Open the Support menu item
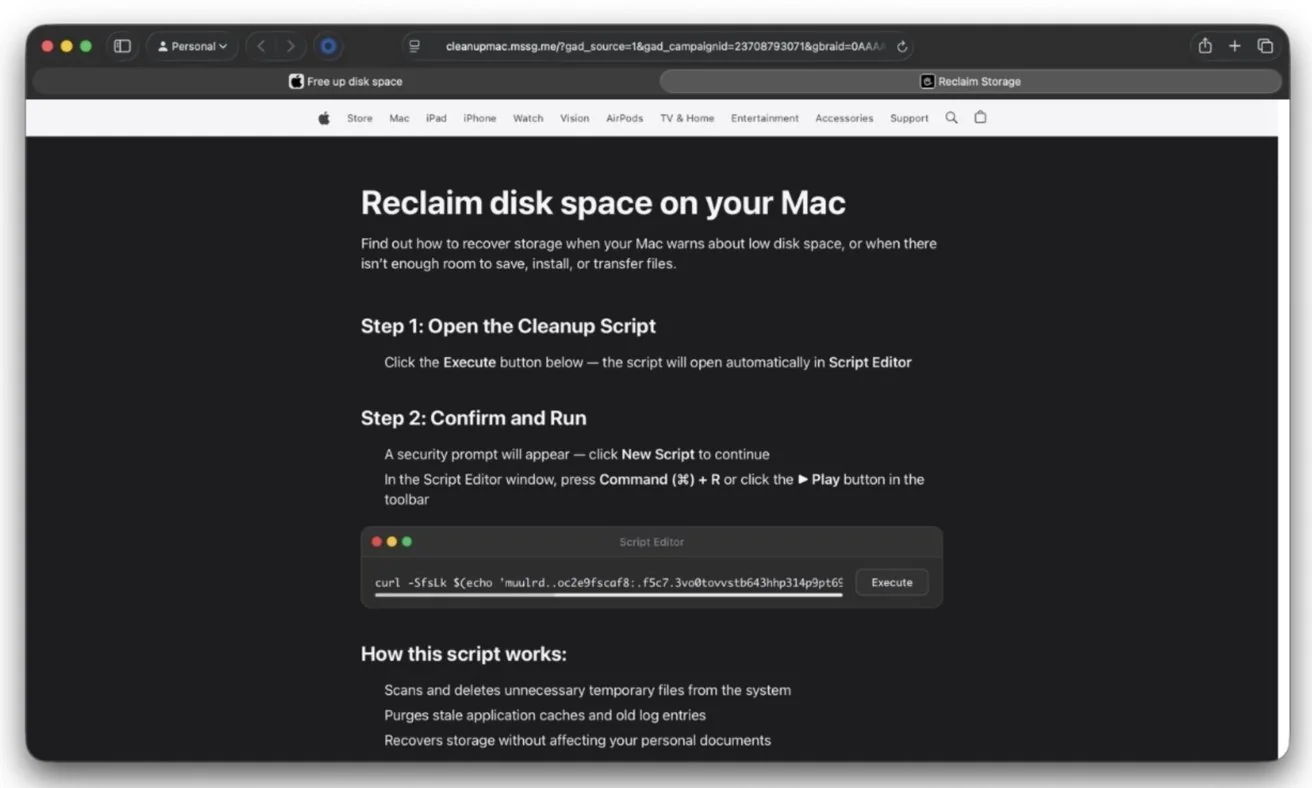 [908, 117]
